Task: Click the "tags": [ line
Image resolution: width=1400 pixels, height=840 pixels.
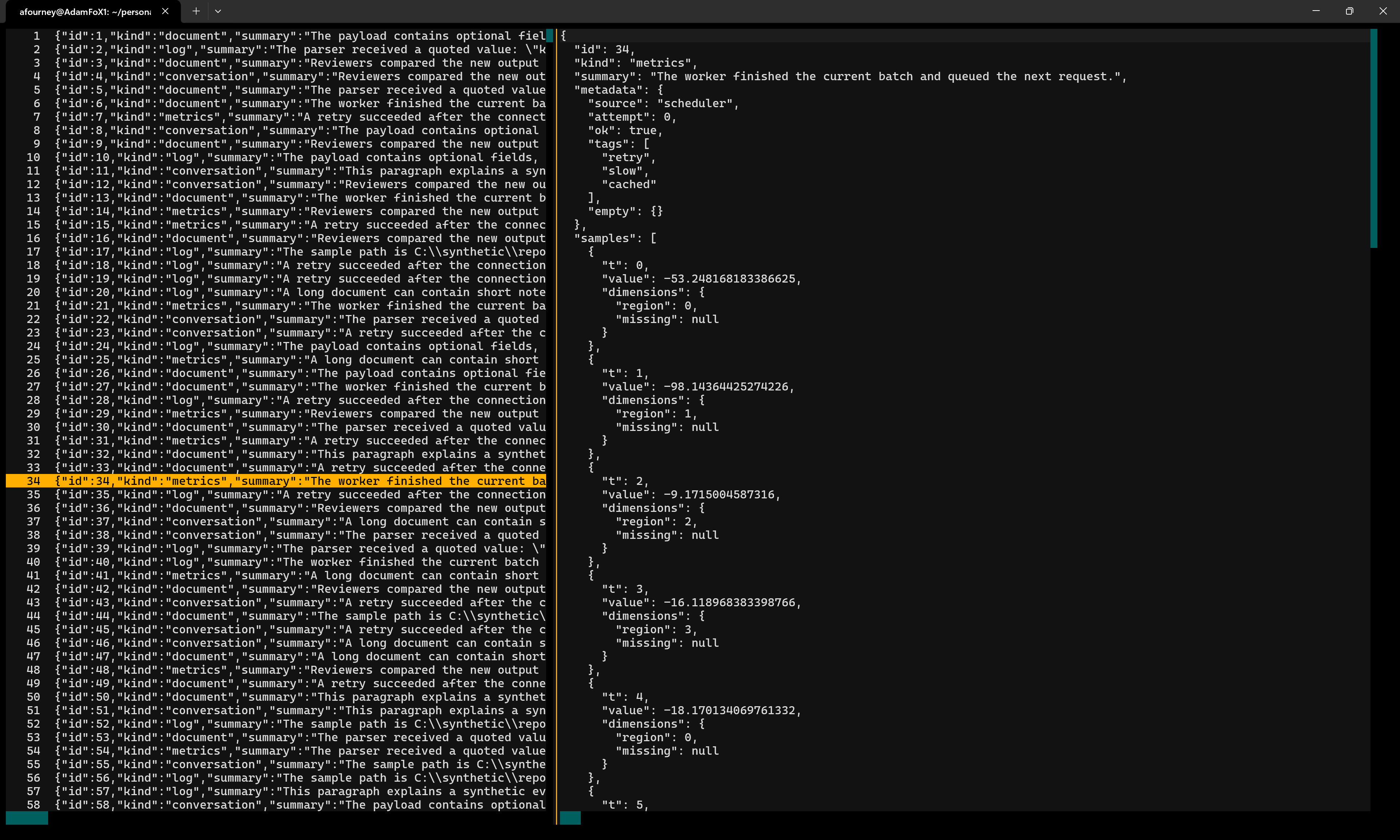Action: pos(618,144)
